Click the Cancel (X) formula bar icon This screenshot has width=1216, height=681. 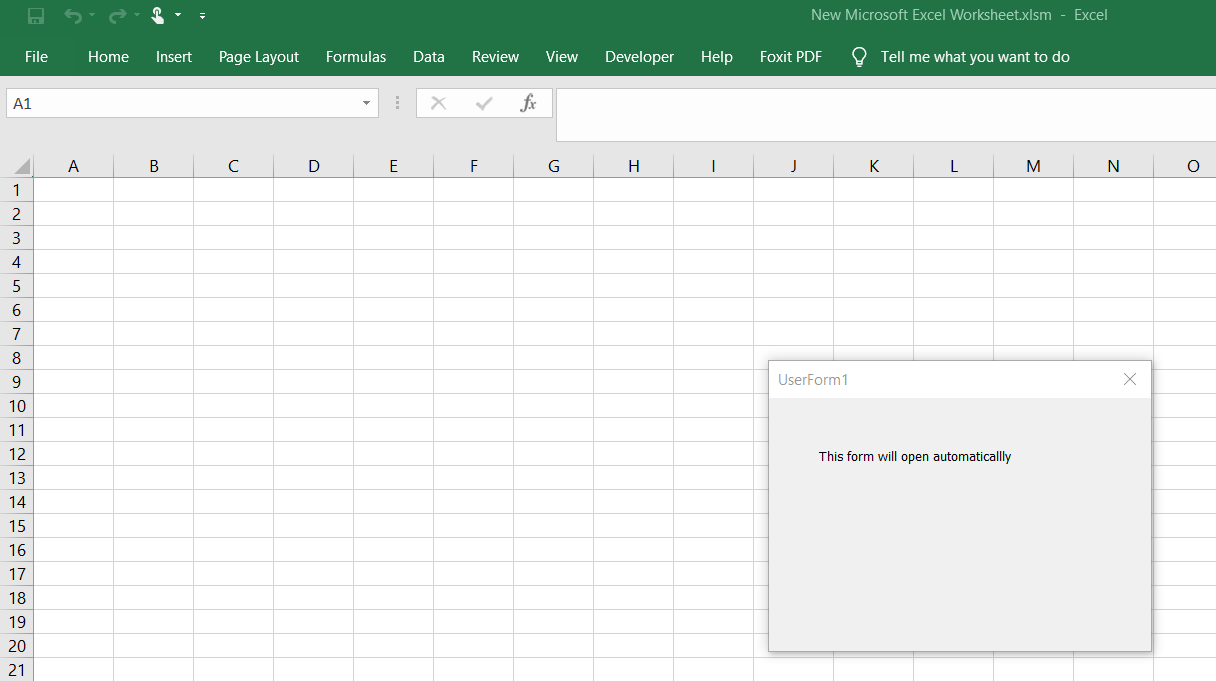[438, 103]
